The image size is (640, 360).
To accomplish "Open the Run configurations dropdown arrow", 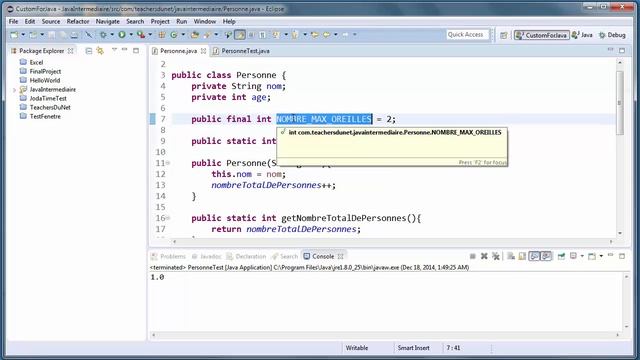I will pyautogui.click(x=131, y=35).
